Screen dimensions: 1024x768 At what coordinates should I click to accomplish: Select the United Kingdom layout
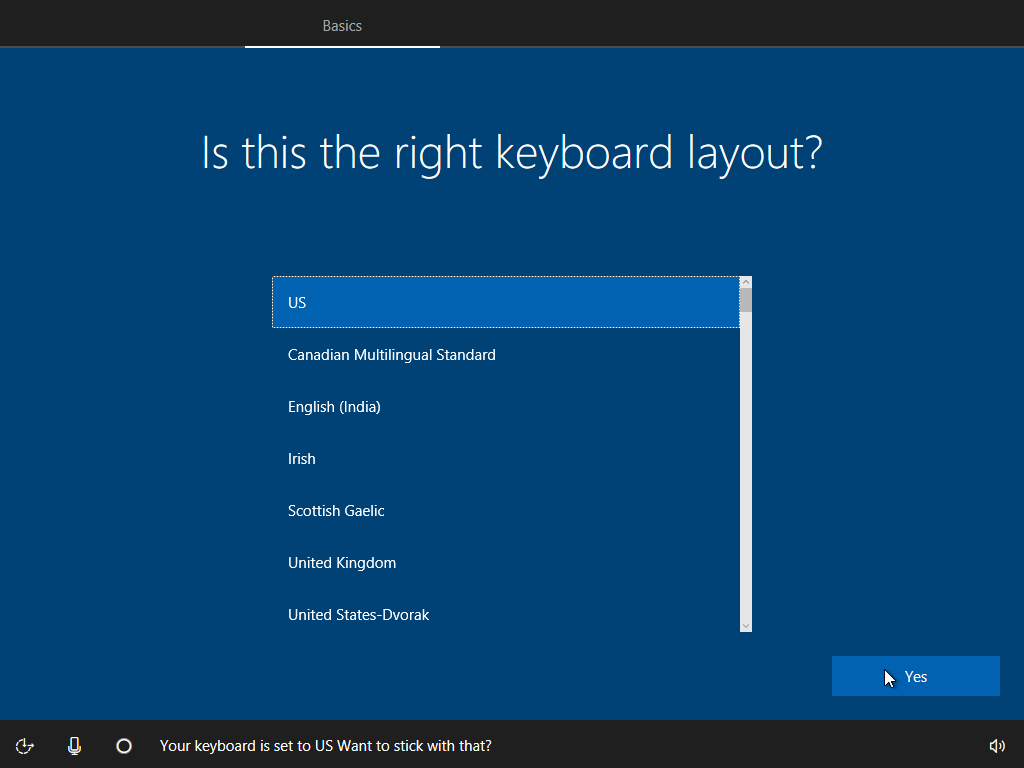pos(506,563)
